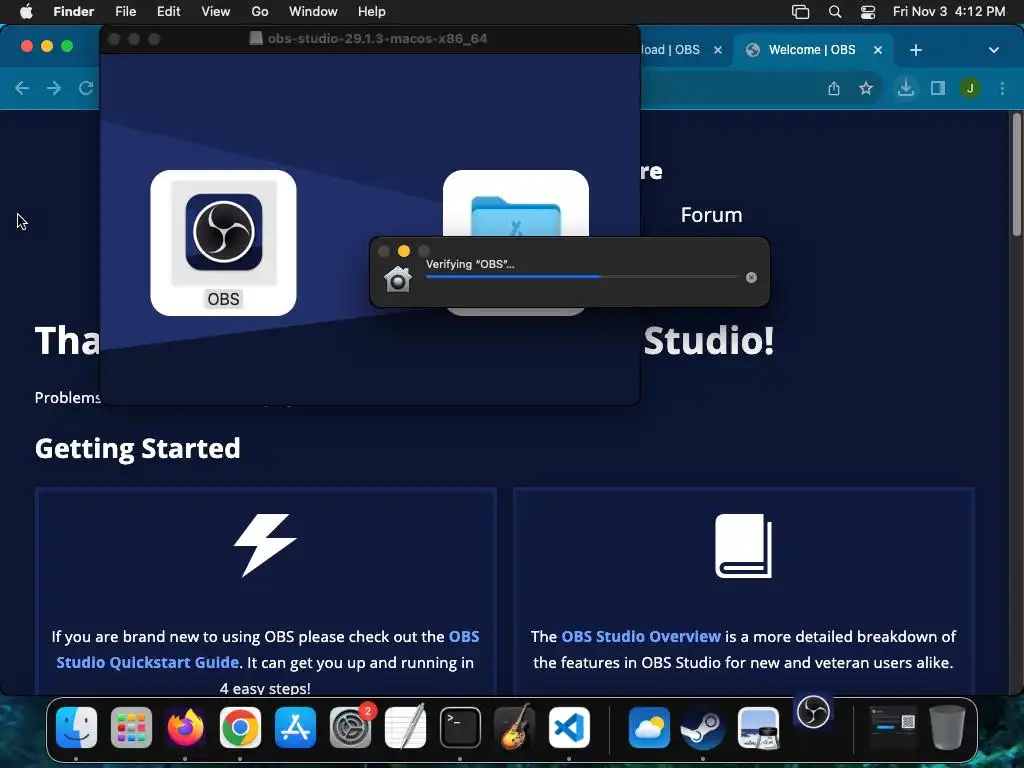Open the Help menu
The height and width of the screenshot is (768, 1024).
pos(372,12)
